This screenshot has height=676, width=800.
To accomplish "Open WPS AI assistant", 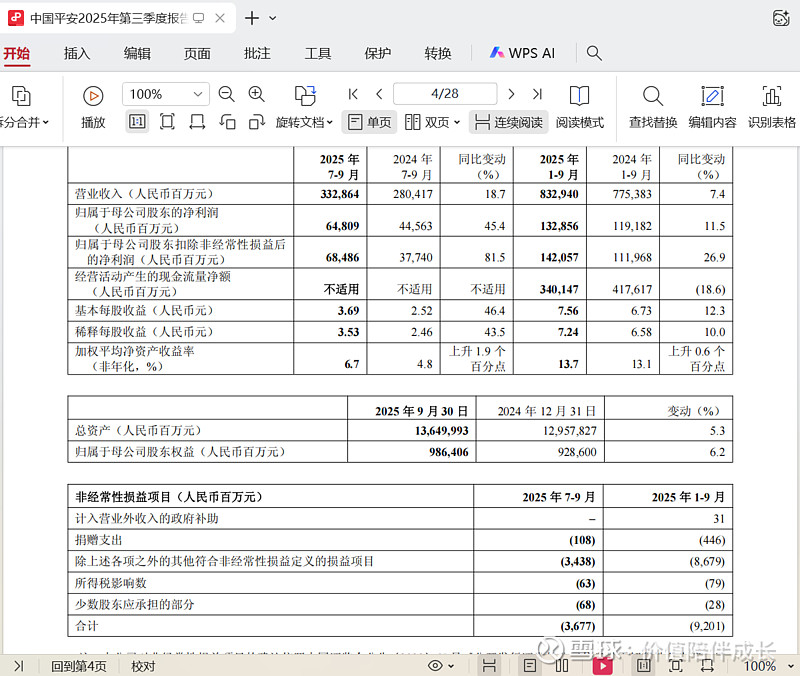I will point(522,53).
